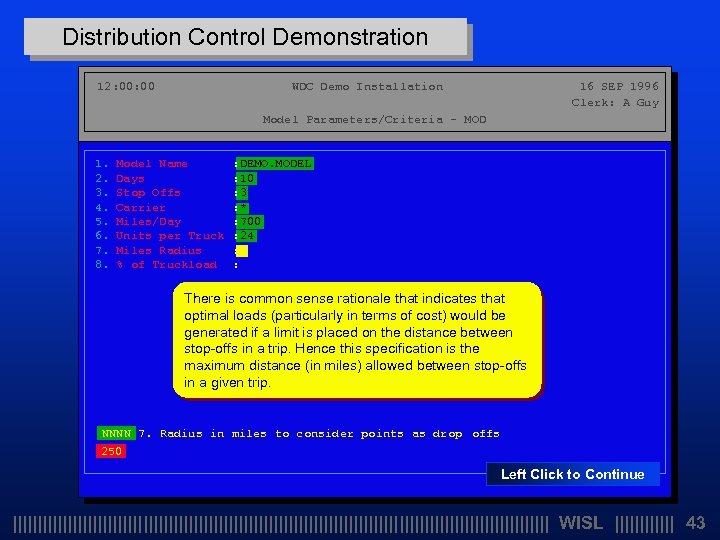Click the green NNNN format indicator

click(116, 433)
